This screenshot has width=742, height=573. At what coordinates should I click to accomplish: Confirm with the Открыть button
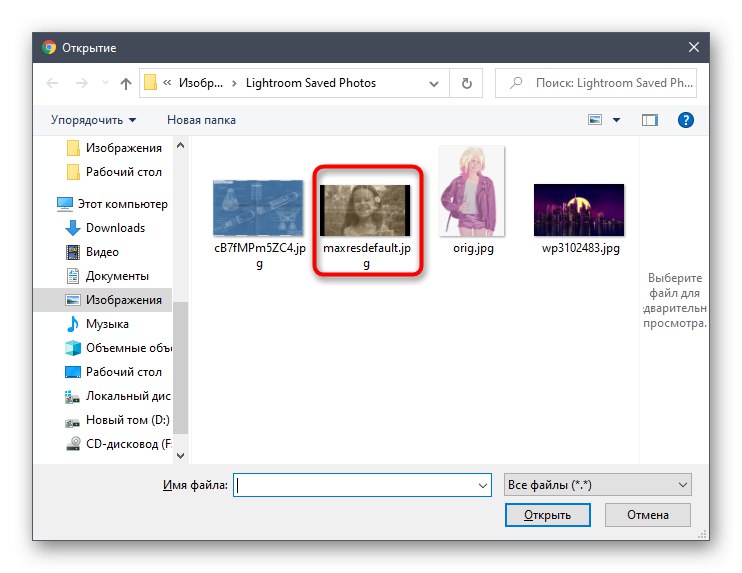pos(548,515)
